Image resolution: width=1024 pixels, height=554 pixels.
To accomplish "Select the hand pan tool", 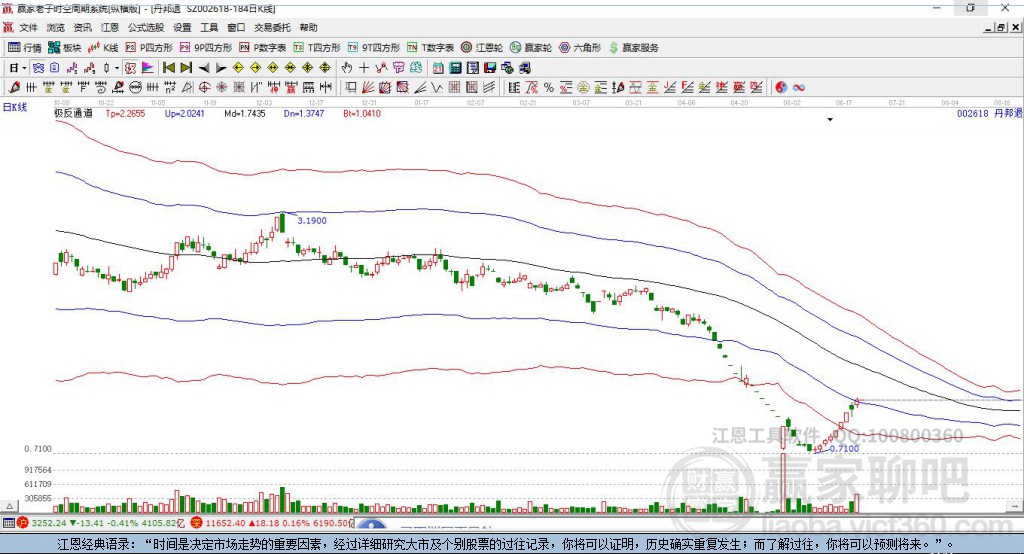I will 346,68.
